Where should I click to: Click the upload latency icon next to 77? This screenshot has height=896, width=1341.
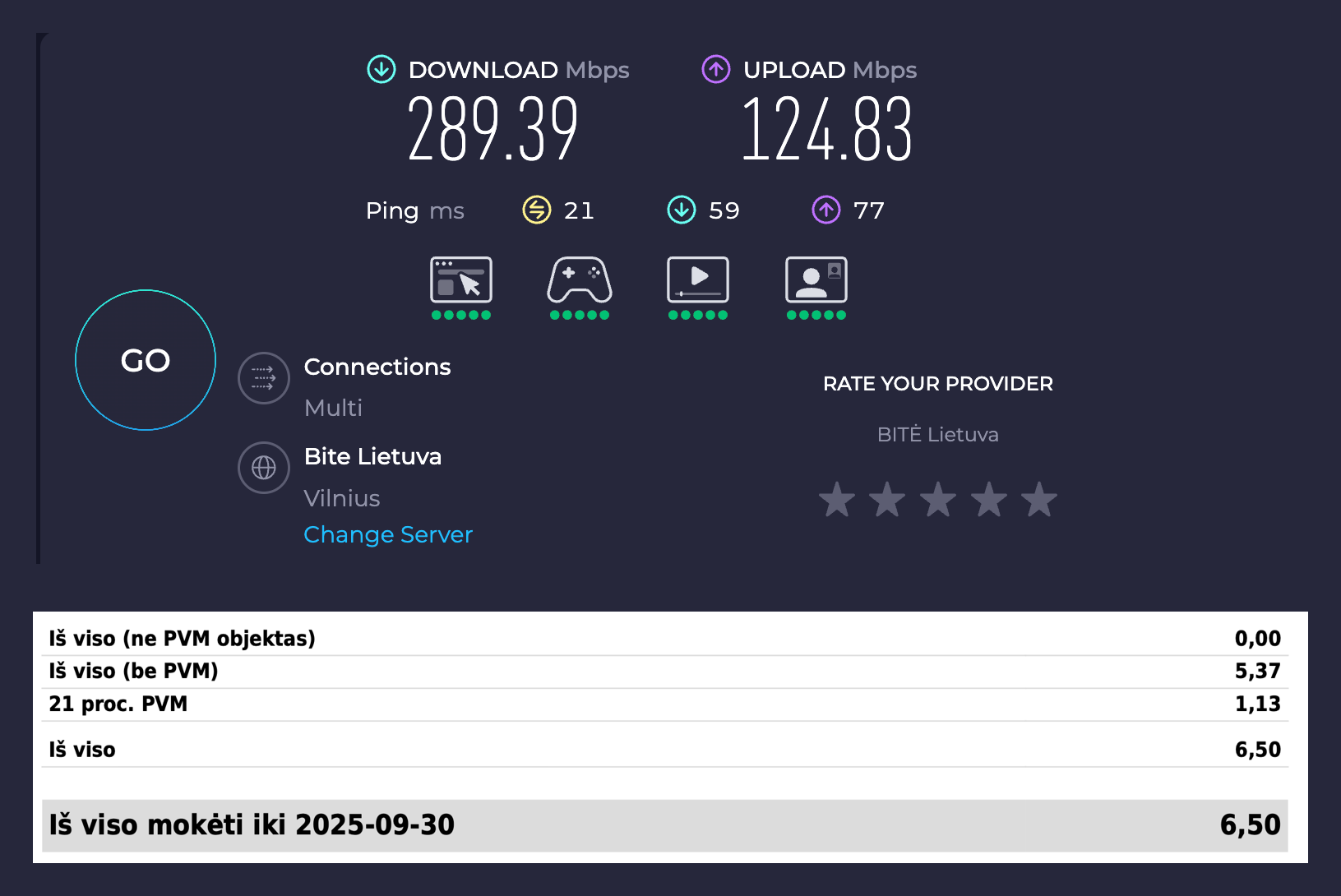pyautogui.click(x=826, y=210)
